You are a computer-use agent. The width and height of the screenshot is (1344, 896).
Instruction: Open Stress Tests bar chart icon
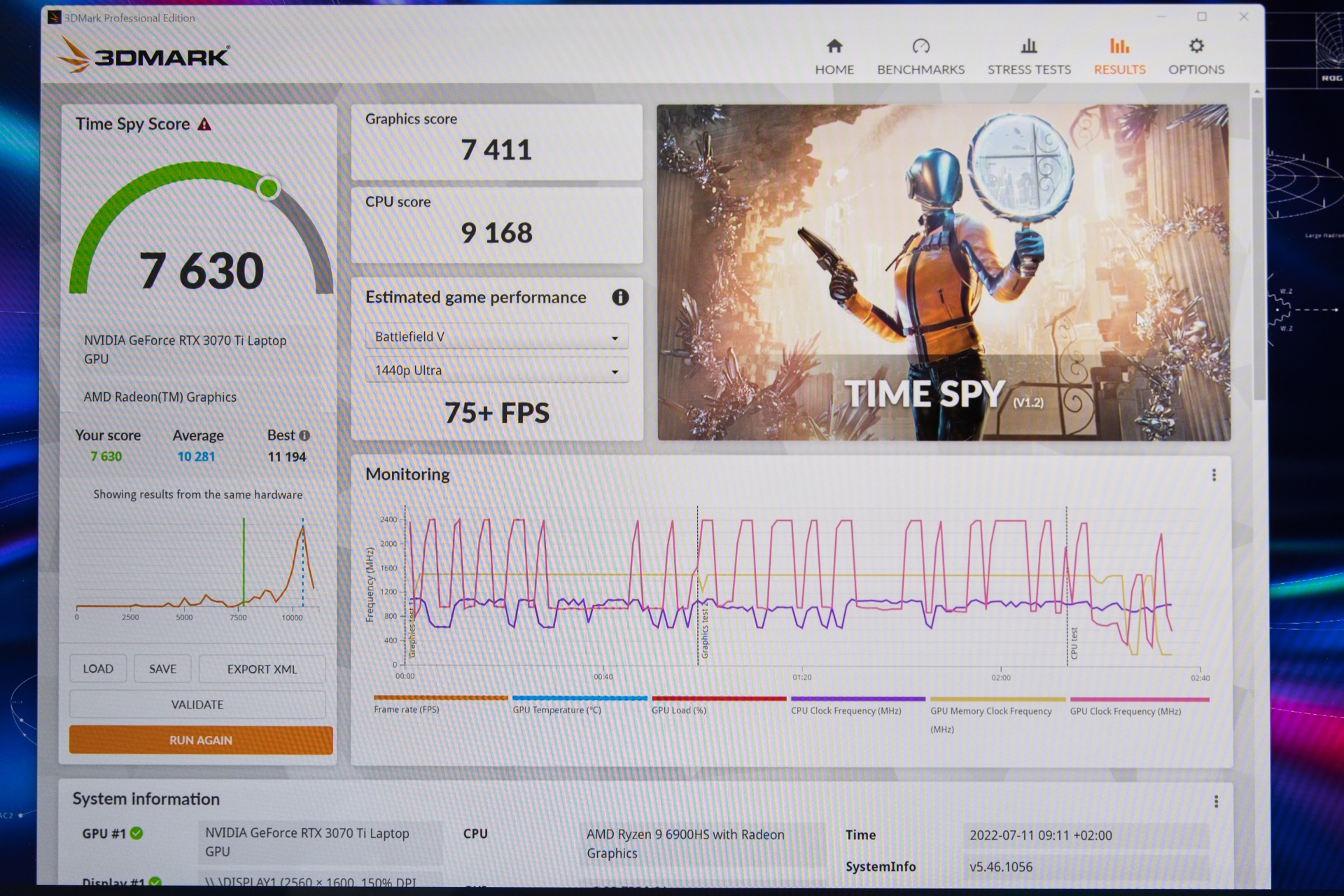(x=1028, y=47)
